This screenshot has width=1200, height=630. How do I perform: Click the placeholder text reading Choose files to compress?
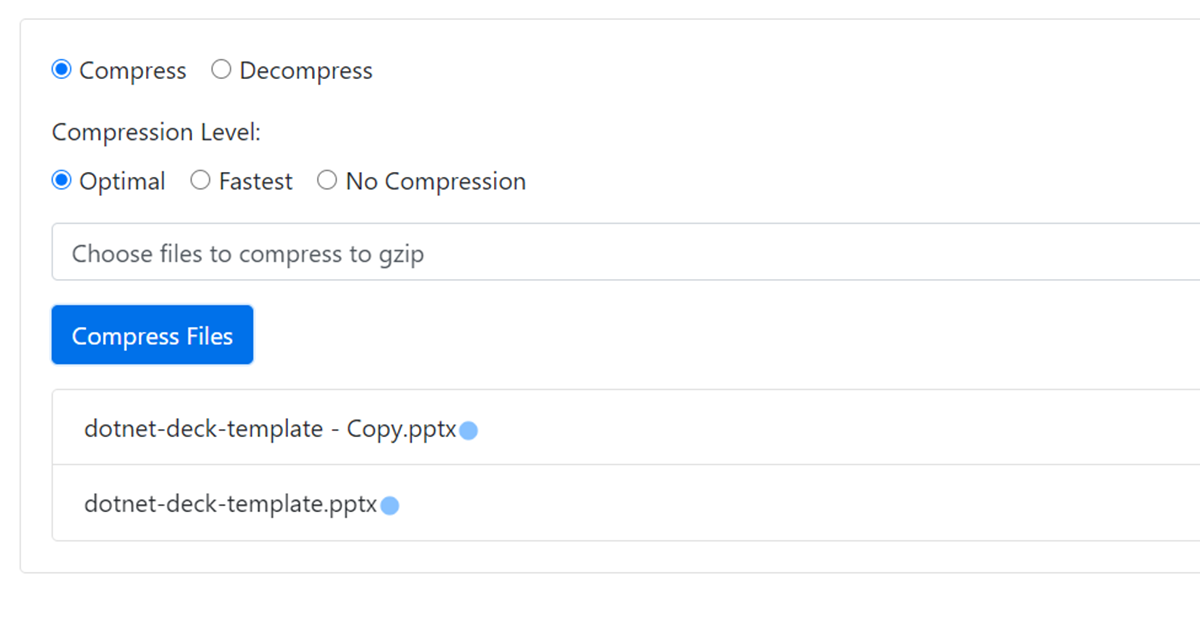point(245,253)
